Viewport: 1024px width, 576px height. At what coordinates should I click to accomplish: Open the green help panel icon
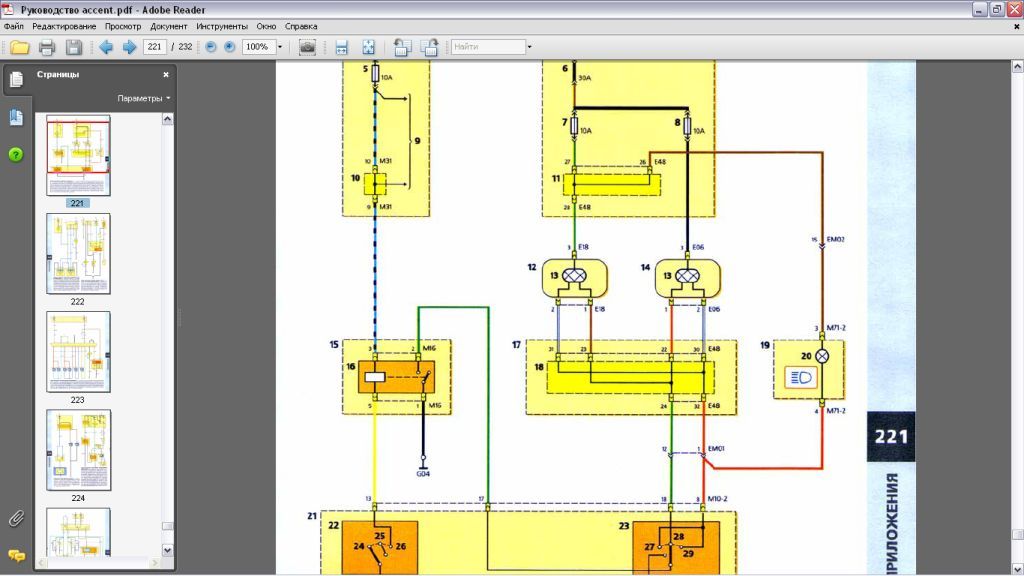pos(16,155)
